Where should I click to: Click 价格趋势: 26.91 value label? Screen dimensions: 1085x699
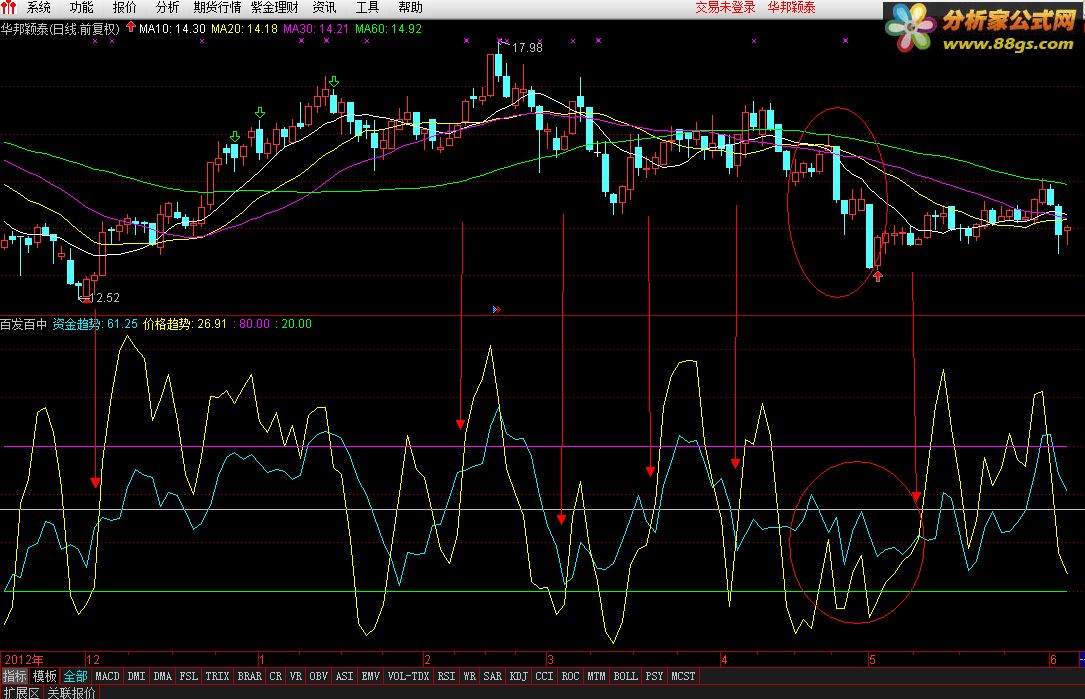[185, 324]
